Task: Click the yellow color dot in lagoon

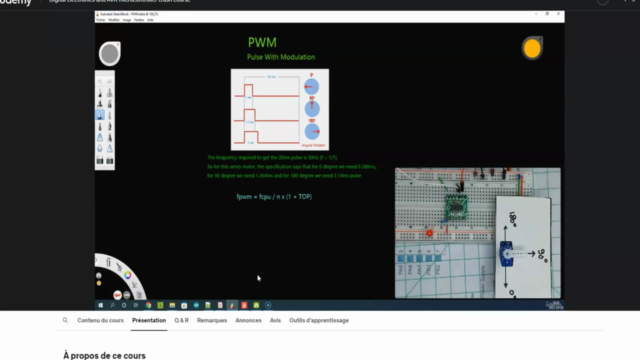Action: [x=99, y=283]
